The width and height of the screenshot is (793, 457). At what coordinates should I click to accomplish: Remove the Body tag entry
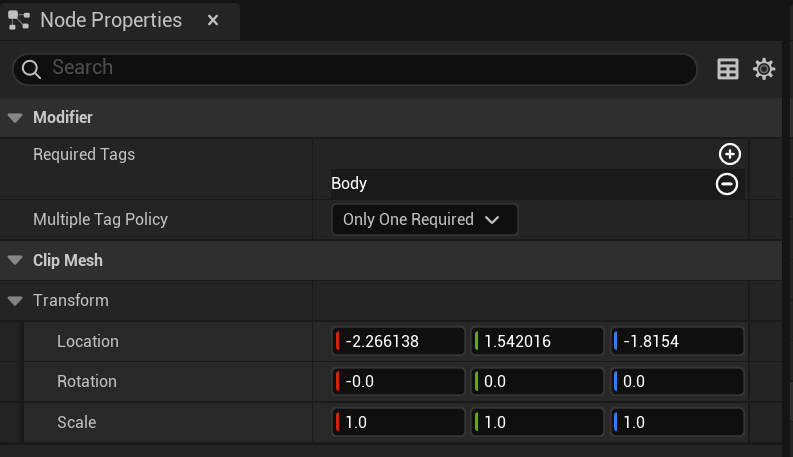coord(727,184)
